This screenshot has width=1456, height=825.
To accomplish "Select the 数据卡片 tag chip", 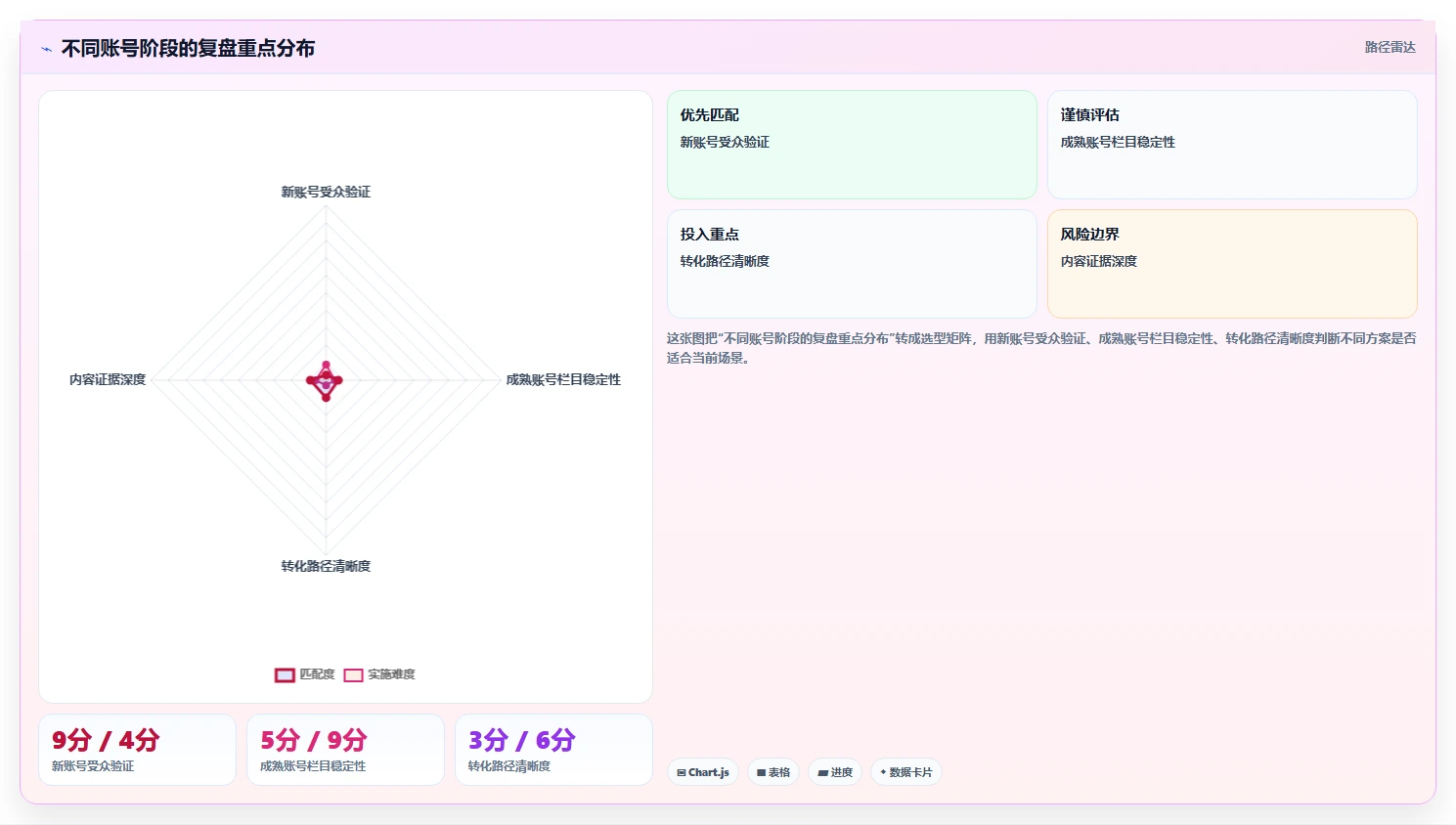I will [906, 772].
